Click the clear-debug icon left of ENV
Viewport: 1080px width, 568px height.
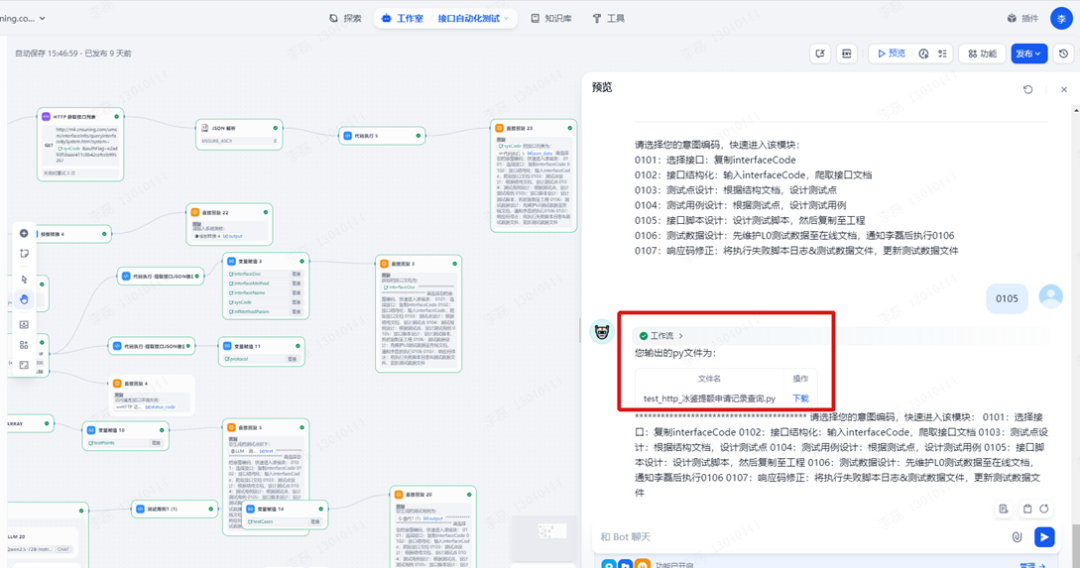coord(820,54)
